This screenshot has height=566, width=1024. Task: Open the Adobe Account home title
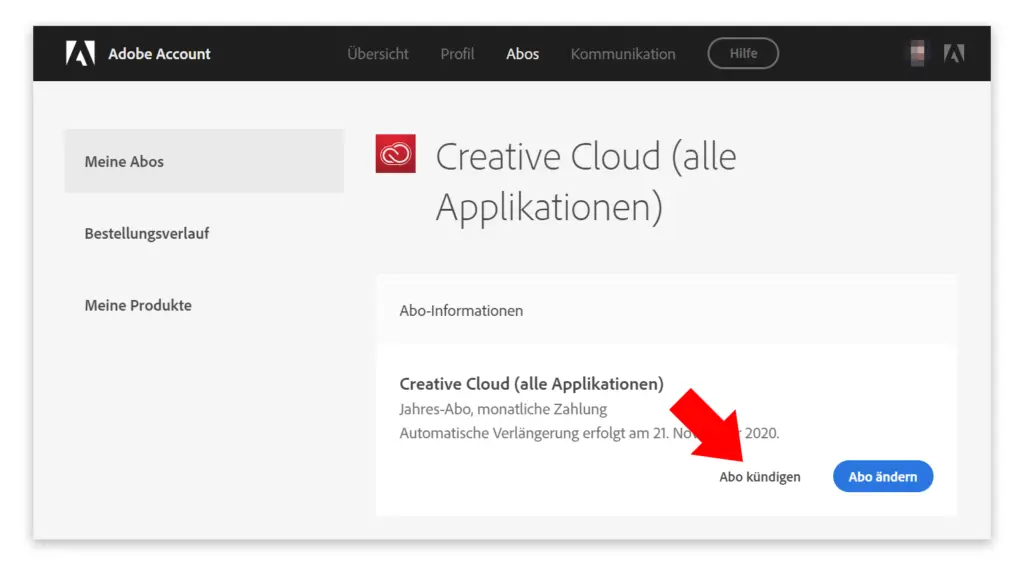(x=159, y=54)
